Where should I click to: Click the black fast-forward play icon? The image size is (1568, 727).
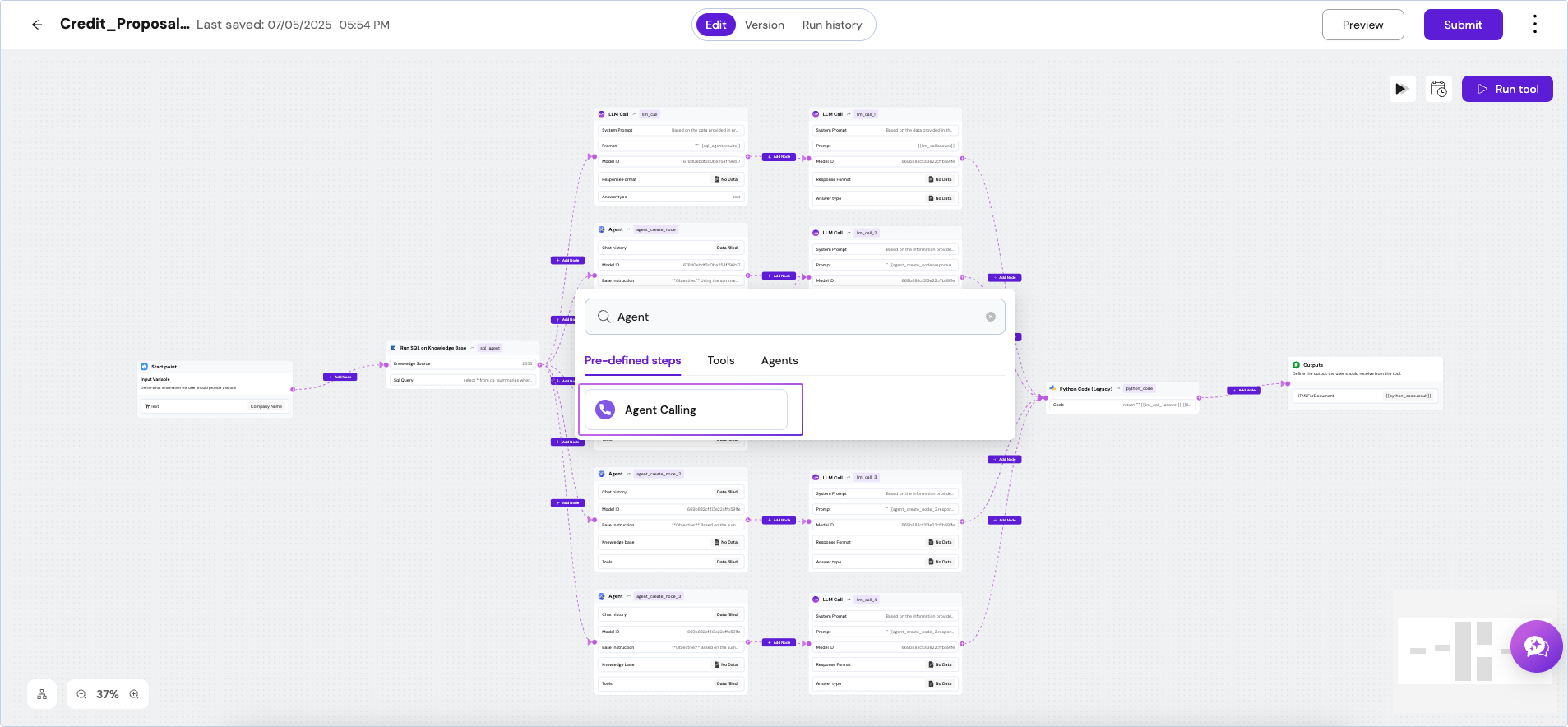(x=1402, y=89)
